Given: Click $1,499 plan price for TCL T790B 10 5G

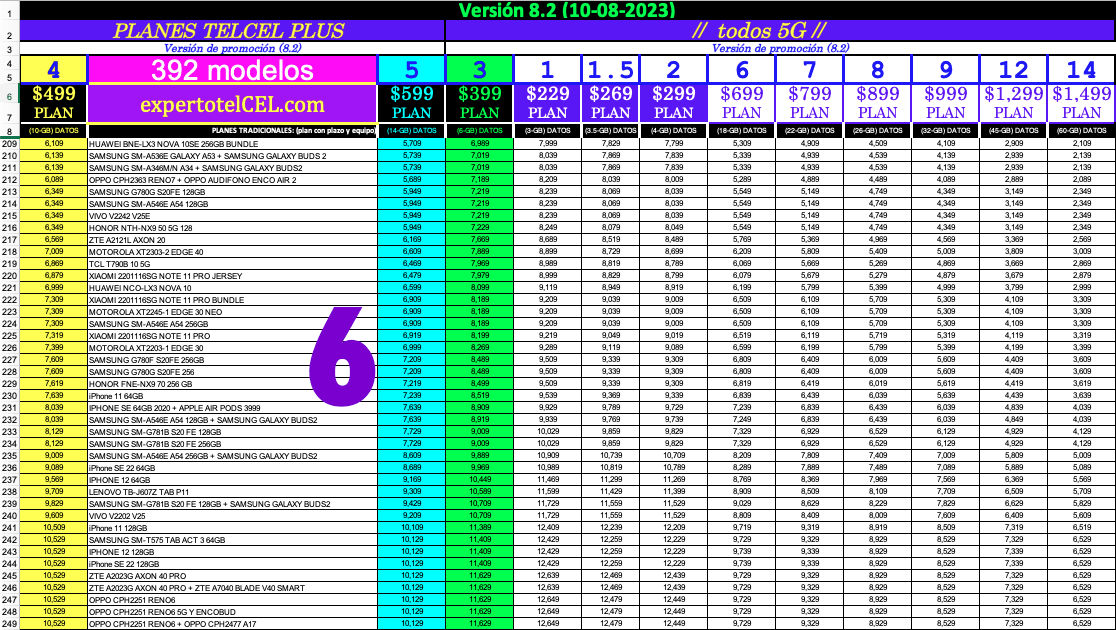Looking at the screenshot, I should (1082, 263).
